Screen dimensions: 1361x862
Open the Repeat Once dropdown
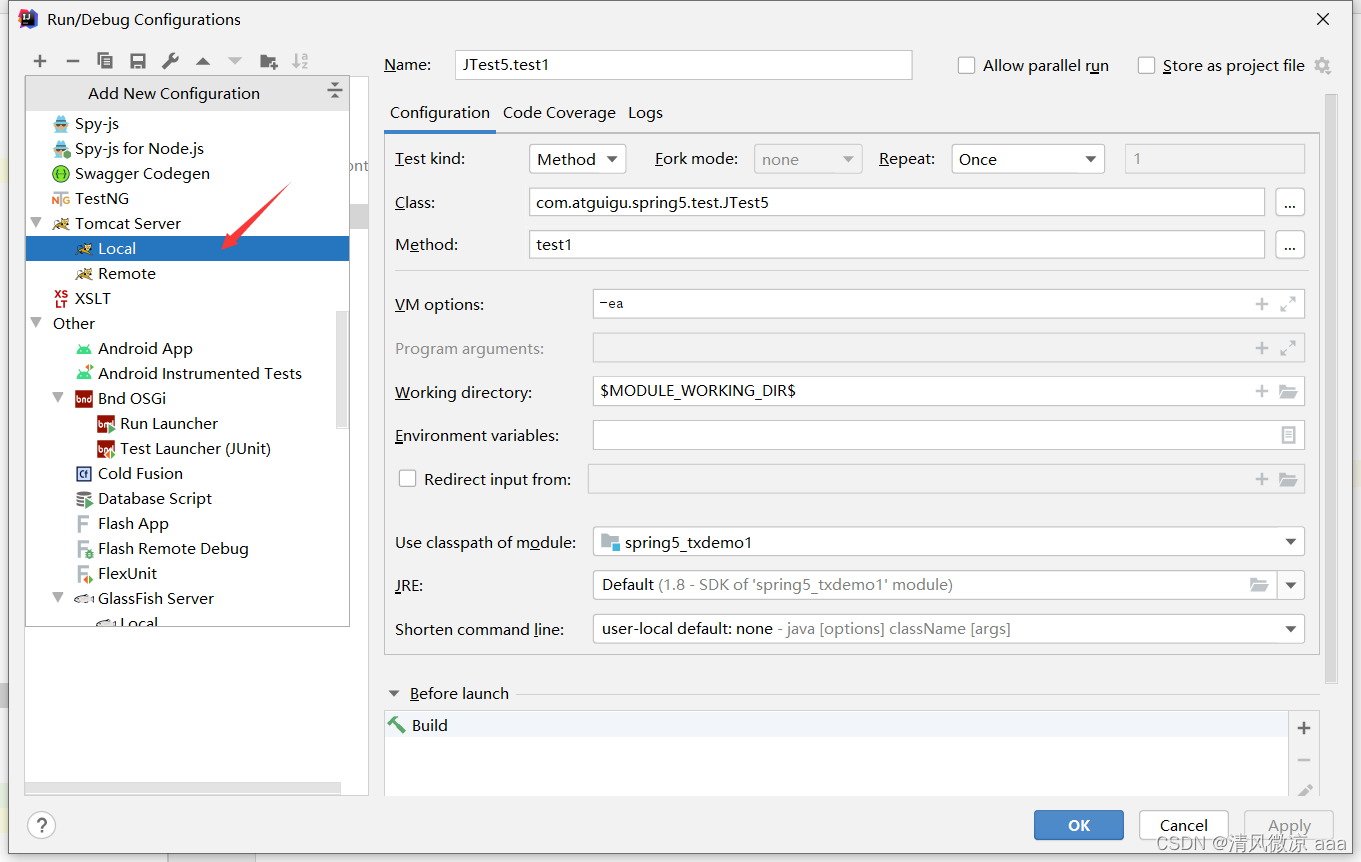point(1028,159)
